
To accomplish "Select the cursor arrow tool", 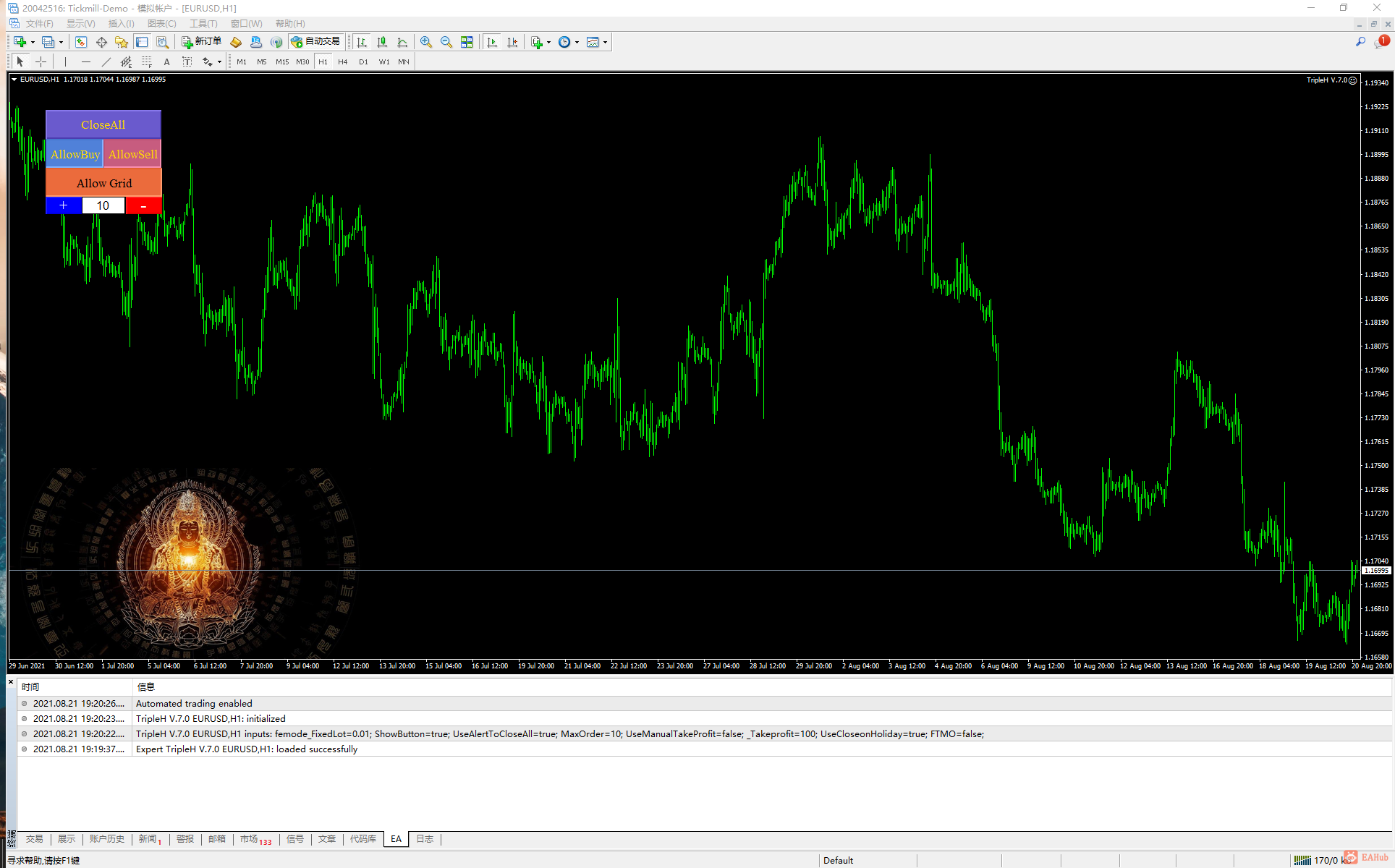I will (20, 61).
